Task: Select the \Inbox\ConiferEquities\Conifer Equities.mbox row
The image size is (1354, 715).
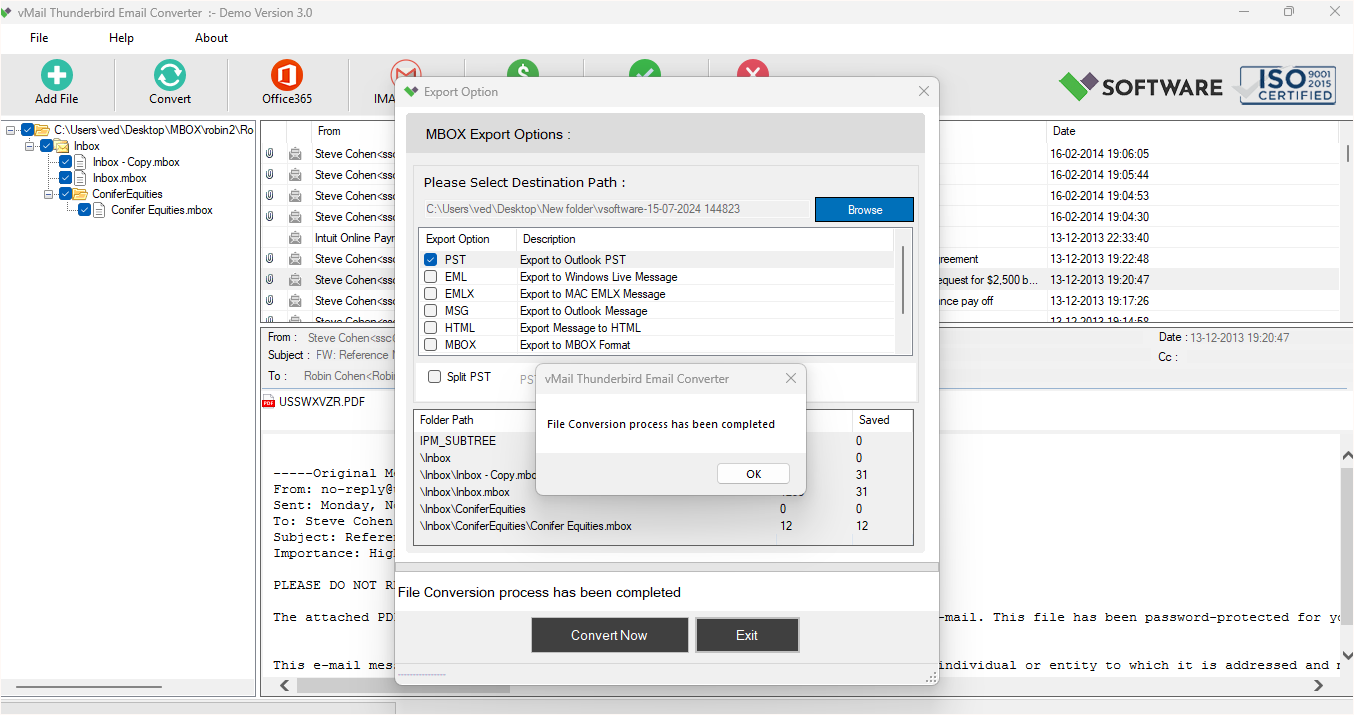Action: click(x=663, y=526)
